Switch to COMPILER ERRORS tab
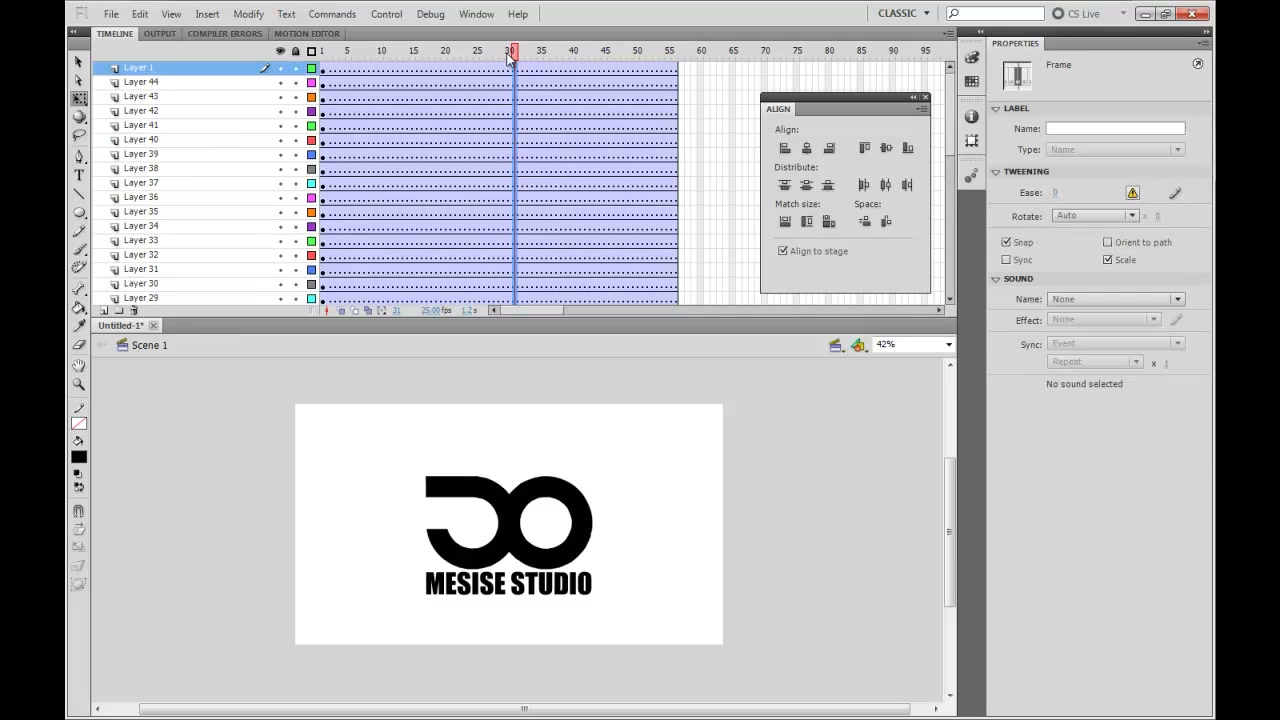Screen dimensions: 1280x720 click(224, 34)
